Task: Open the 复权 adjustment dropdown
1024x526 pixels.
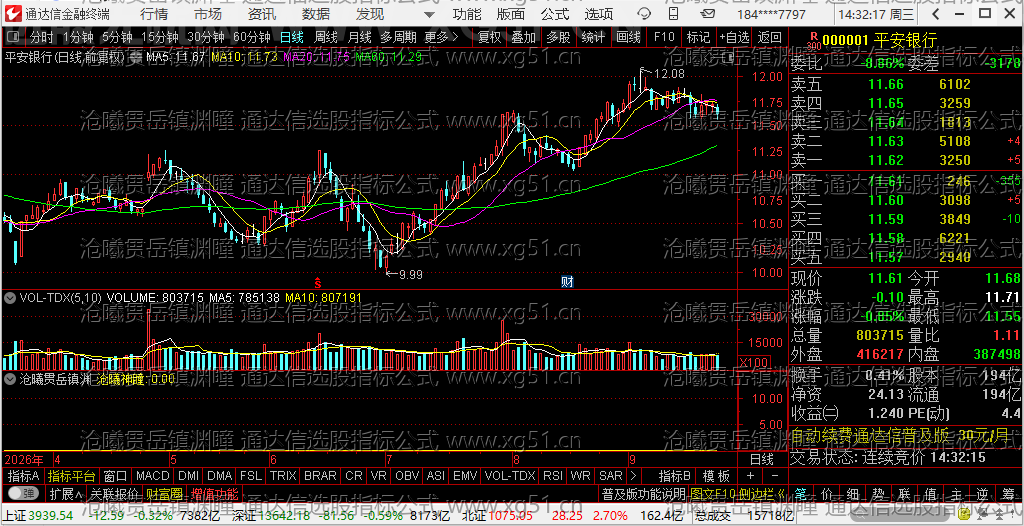Action: (488, 38)
